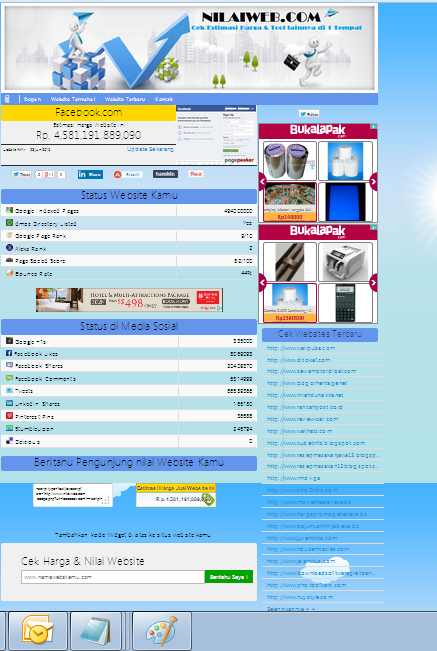Click the Facebook page screenshot thumbnail
This screenshot has width=437, height=651.
pos(216,135)
